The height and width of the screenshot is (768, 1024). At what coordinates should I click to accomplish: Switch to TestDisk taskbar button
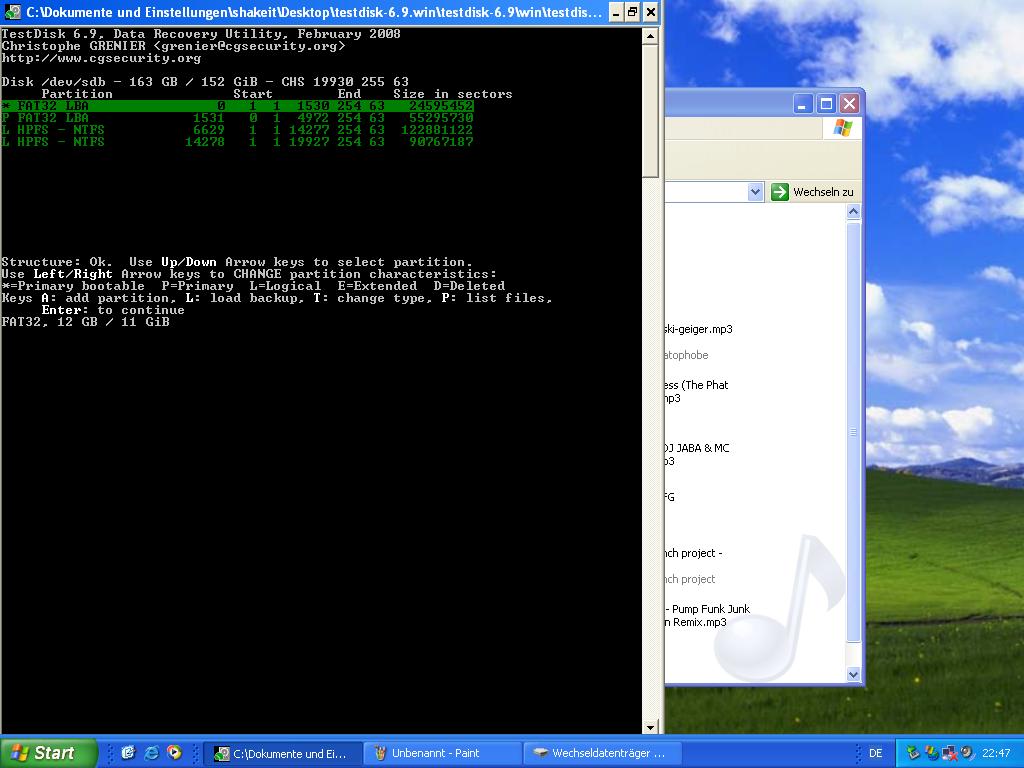pyautogui.click(x=282, y=754)
